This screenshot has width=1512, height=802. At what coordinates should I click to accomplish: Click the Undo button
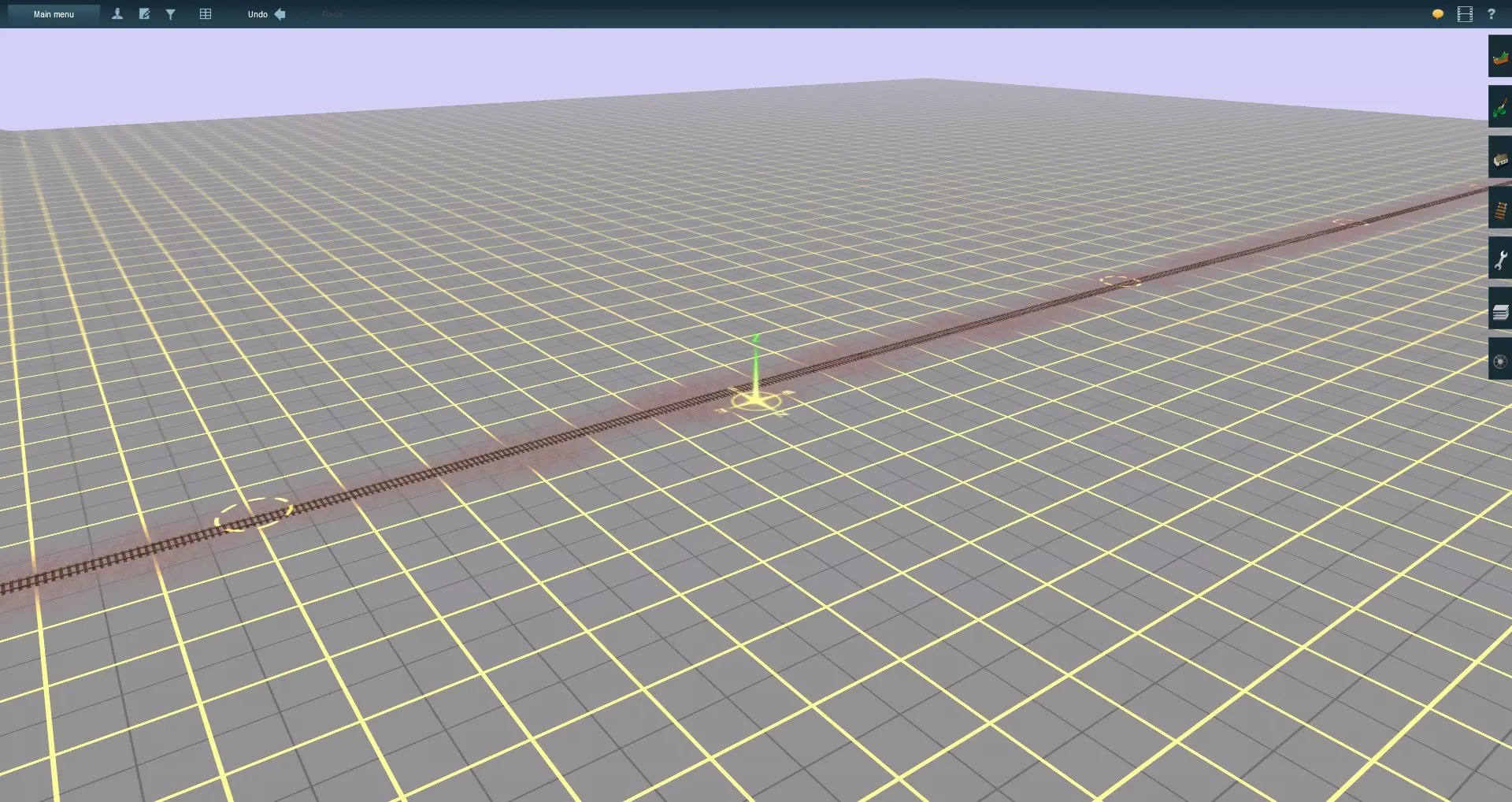tap(266, 14)
